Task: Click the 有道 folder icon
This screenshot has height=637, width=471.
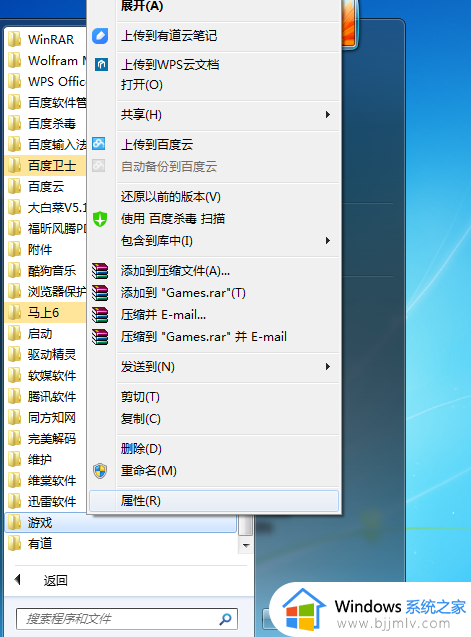Action: (x=15, y=544)
